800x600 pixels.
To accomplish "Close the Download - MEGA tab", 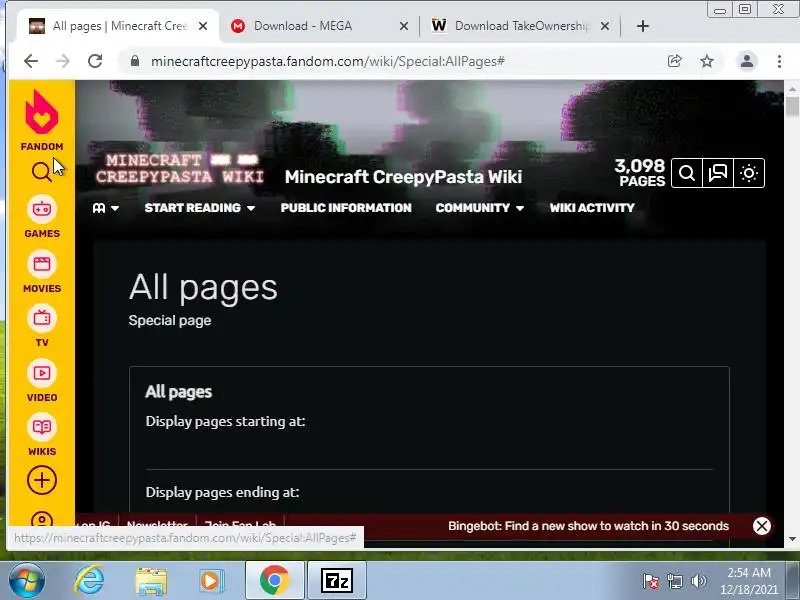I will pos(404,26).
